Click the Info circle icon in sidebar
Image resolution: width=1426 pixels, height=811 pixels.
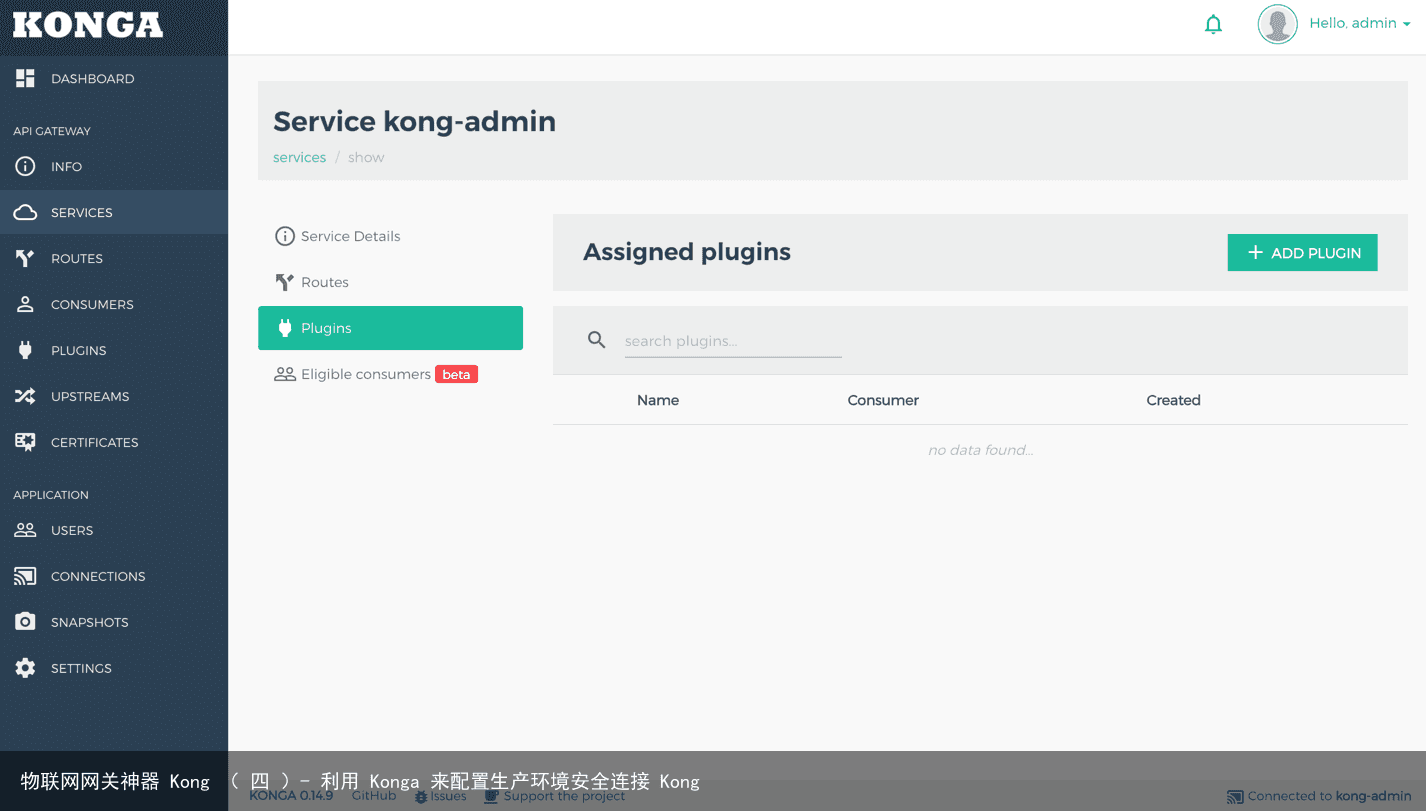pos(25,166)
